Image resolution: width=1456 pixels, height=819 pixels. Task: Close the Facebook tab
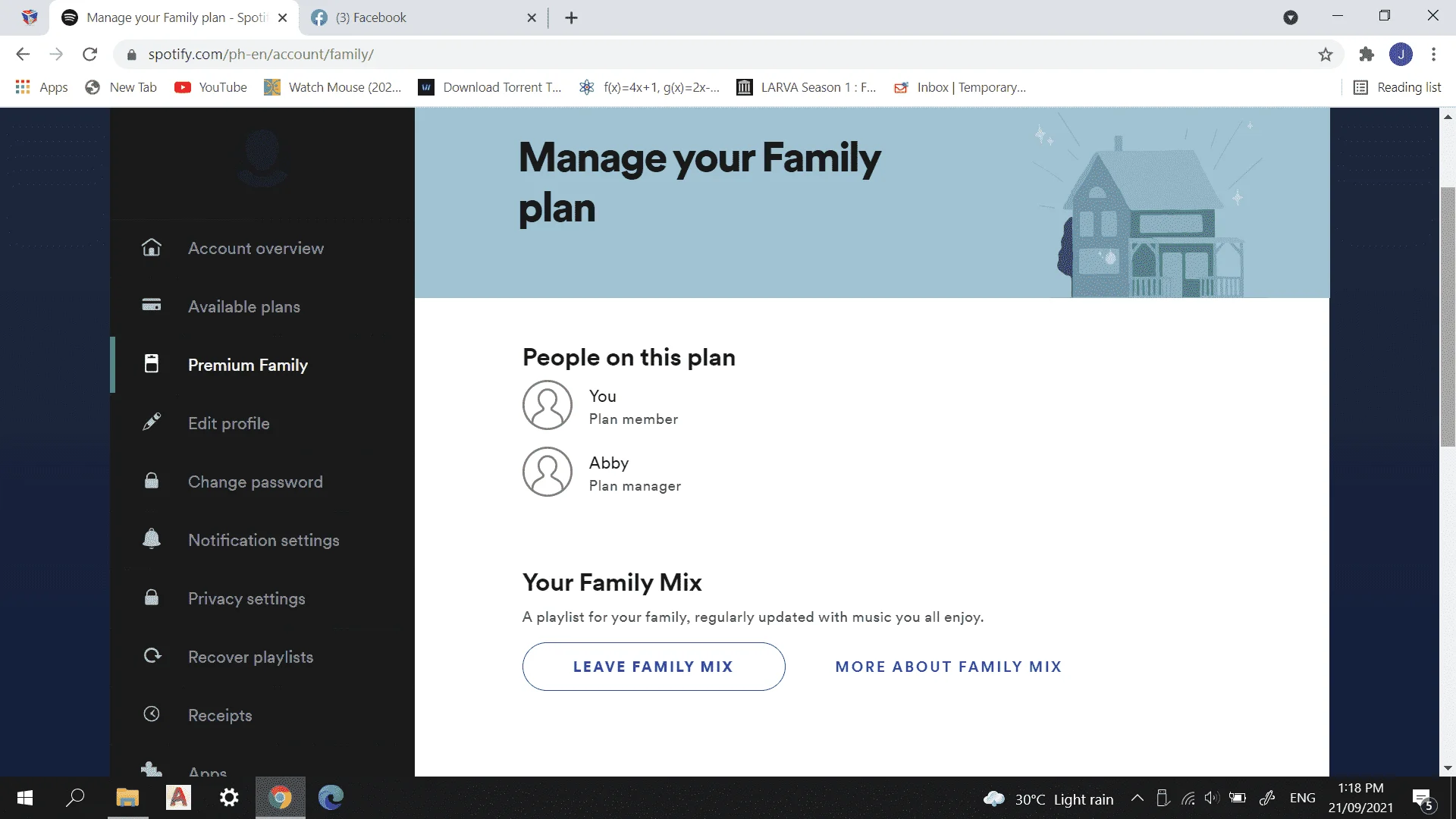[532, 17]
